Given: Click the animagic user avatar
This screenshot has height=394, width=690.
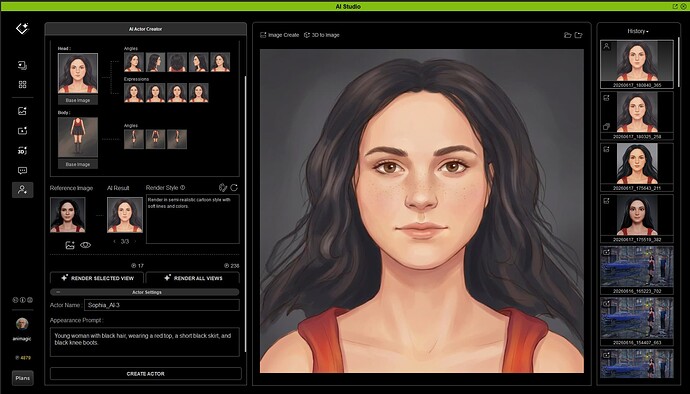Looking at the screenshot, I should point(22,324).
